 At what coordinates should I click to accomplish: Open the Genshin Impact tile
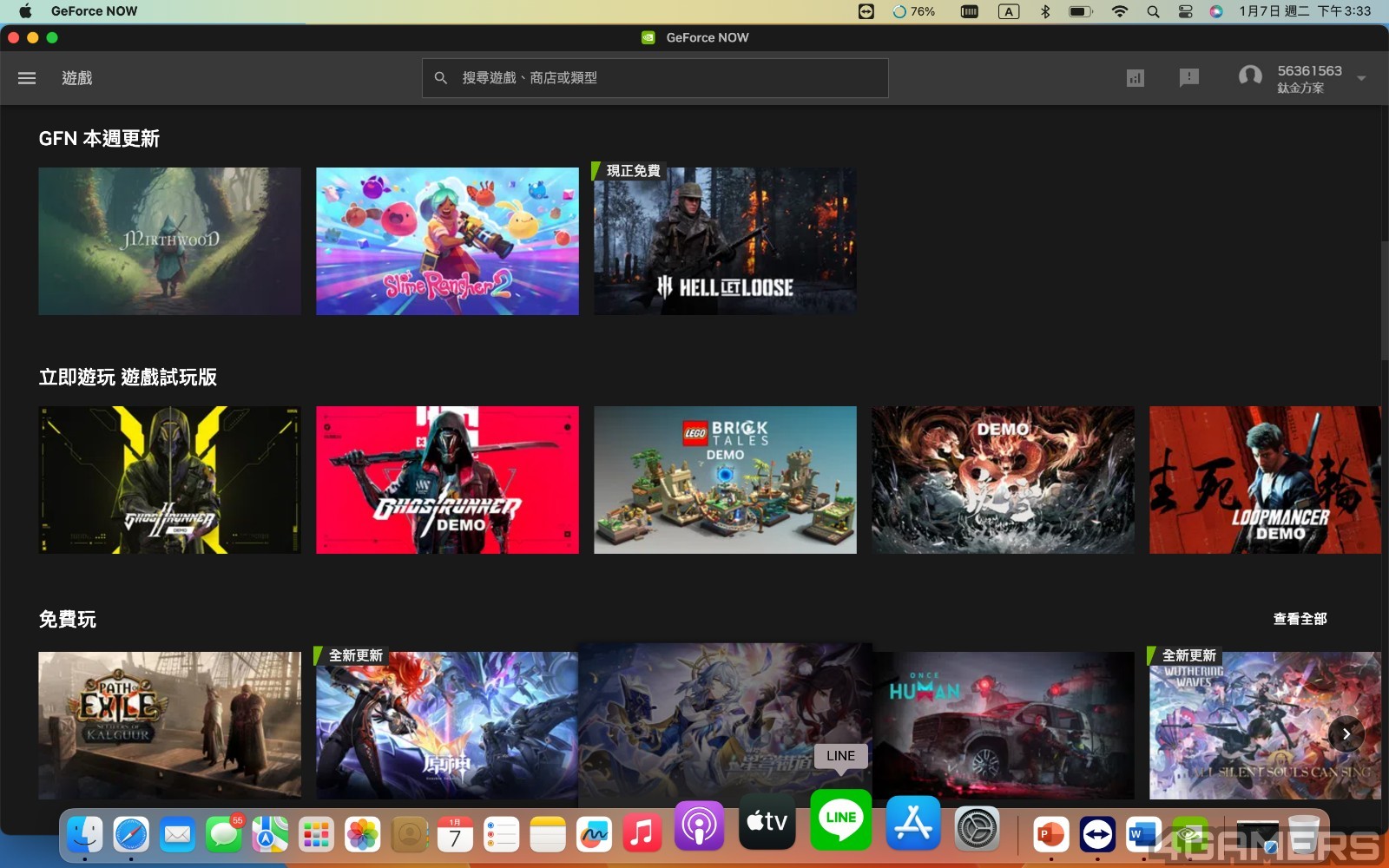447,726
